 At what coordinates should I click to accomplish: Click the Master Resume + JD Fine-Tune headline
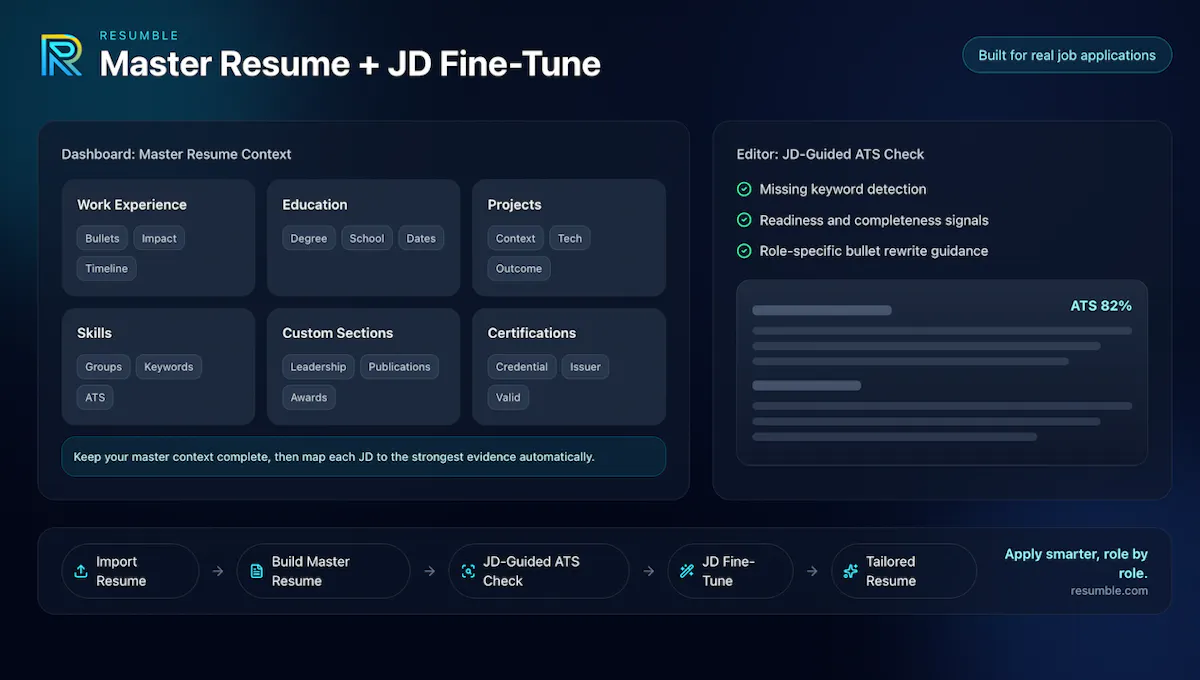click(x=350, y=64)
